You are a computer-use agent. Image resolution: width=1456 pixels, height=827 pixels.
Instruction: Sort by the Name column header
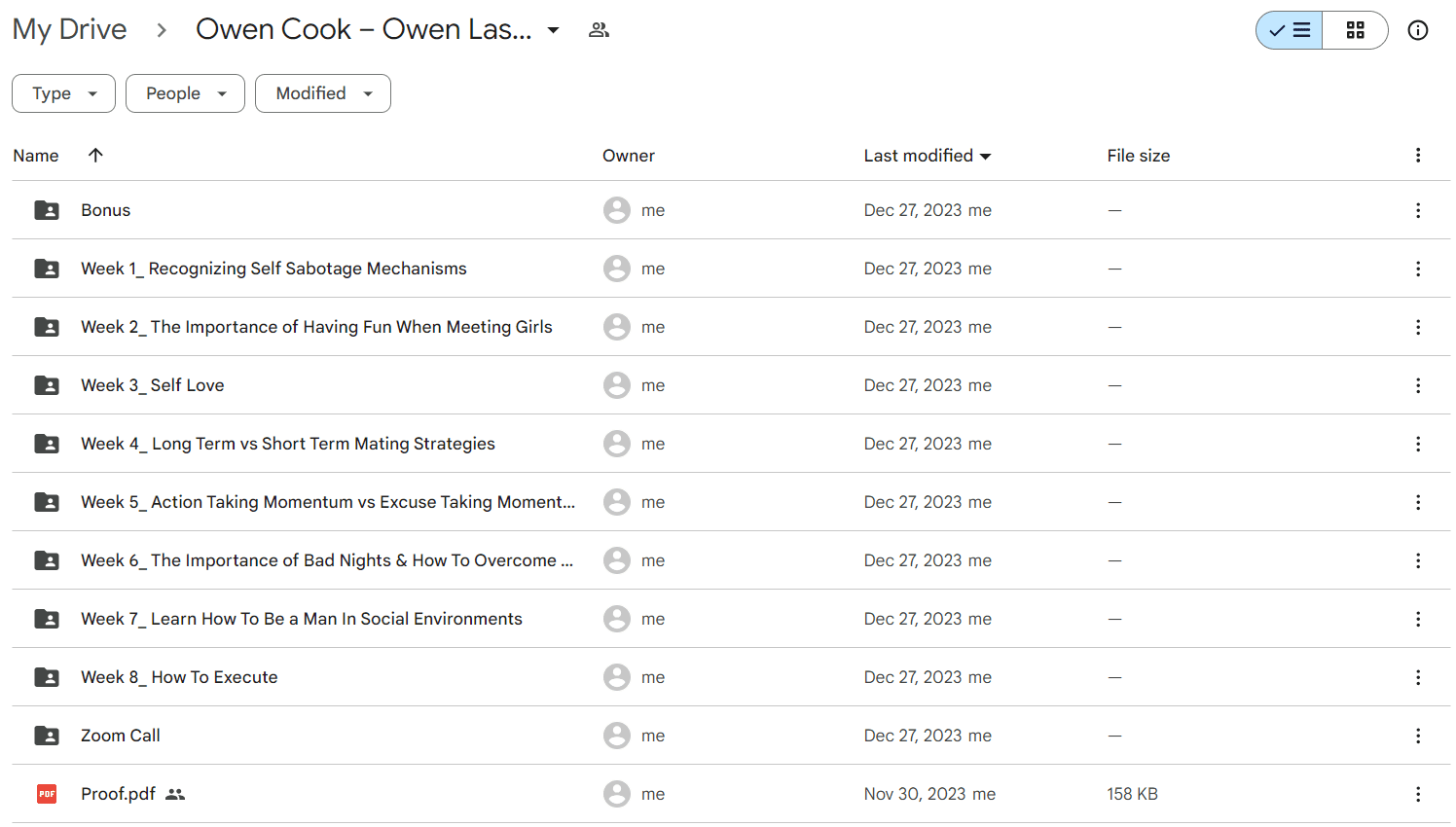click(36, 156)
